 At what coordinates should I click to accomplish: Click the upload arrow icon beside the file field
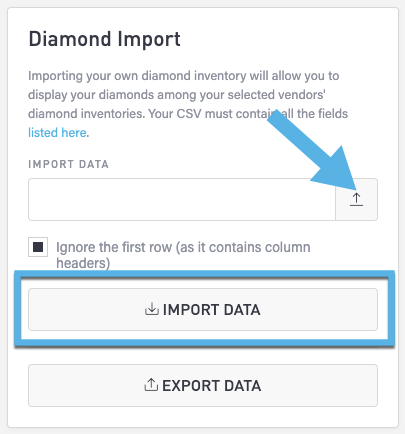356,199
